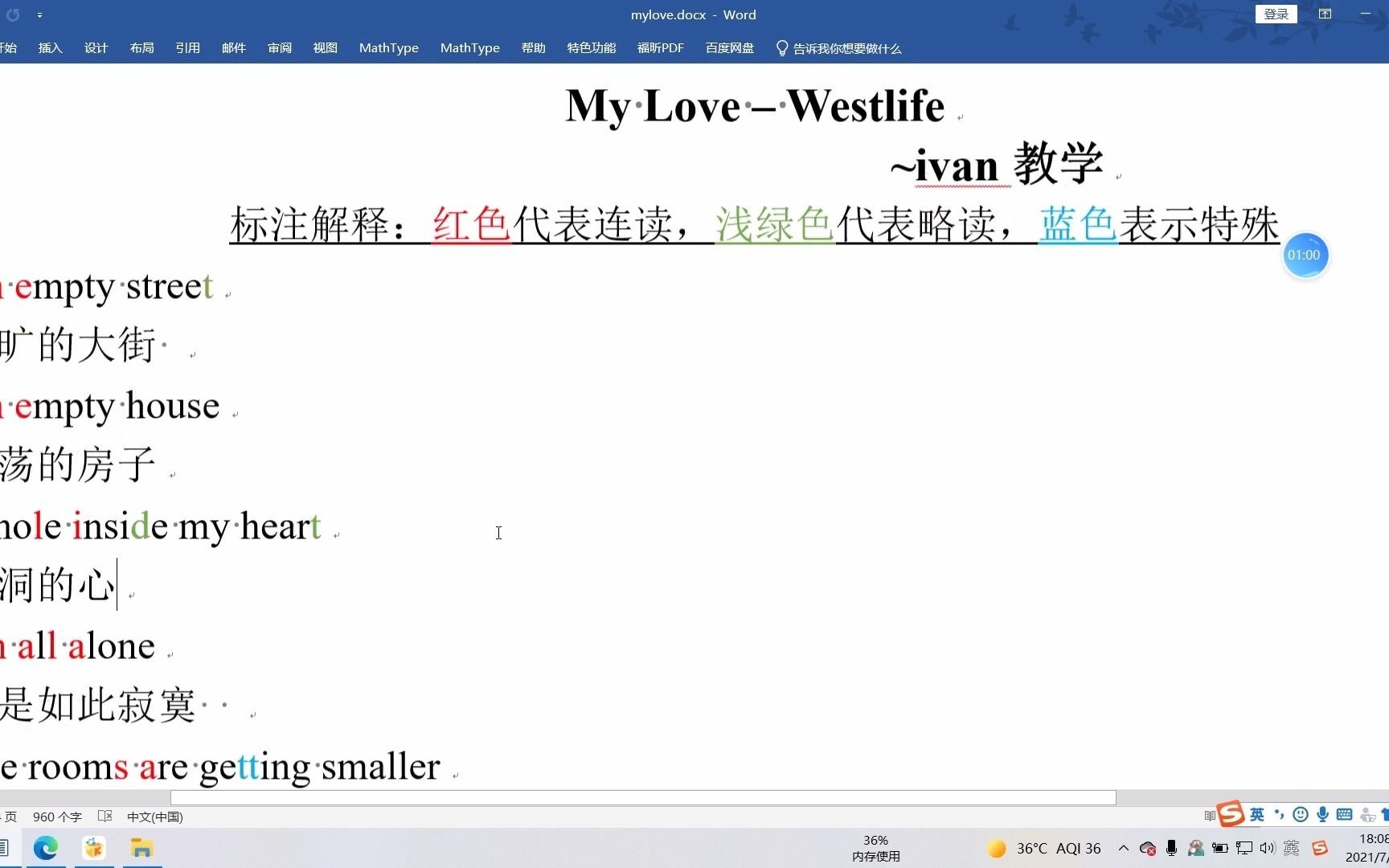Click the Sogou voice input microphone
This screenshot has width=1389, height=868.
(1322, 815)
